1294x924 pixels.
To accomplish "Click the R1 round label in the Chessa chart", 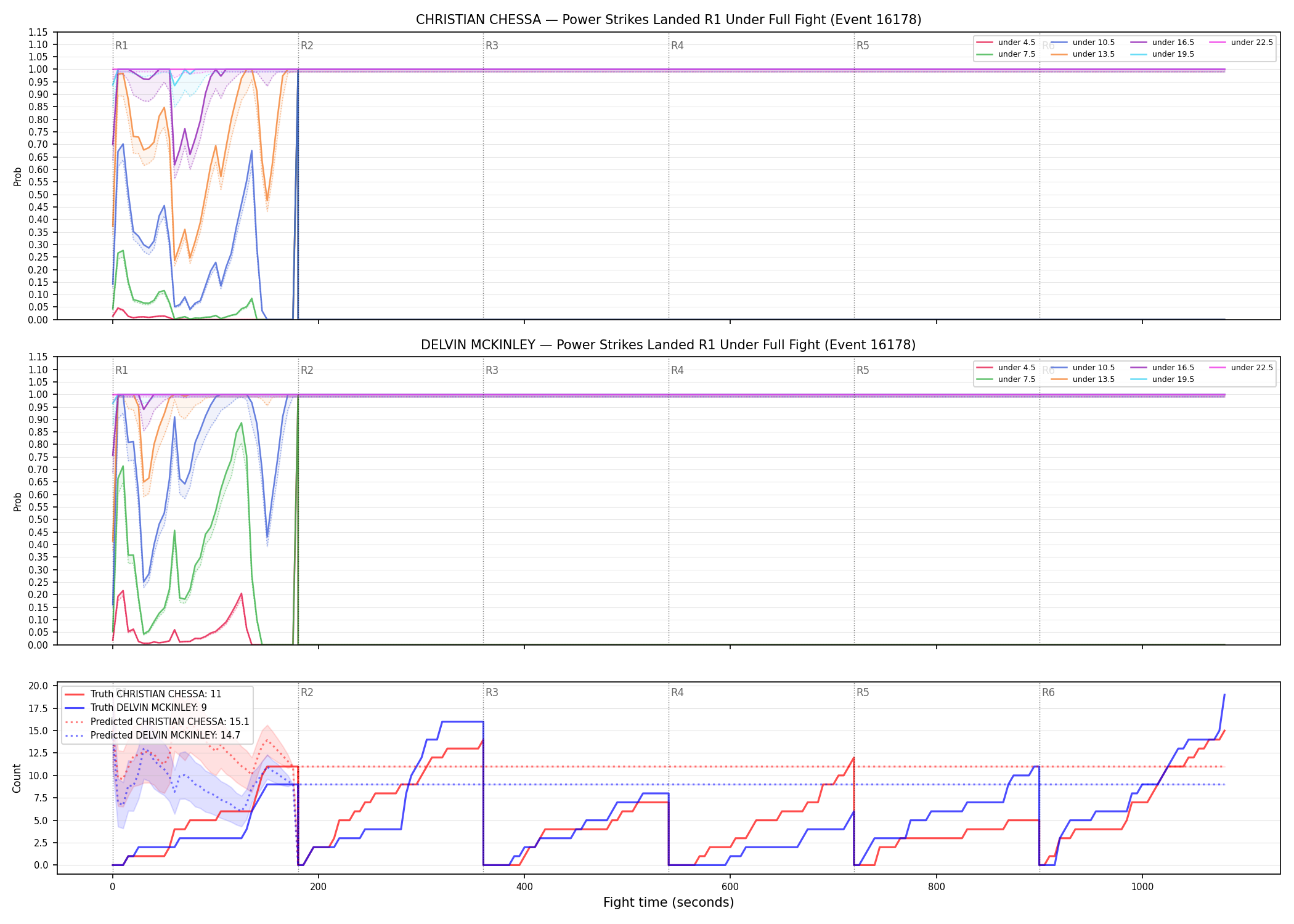I will [x=121, y=46].
